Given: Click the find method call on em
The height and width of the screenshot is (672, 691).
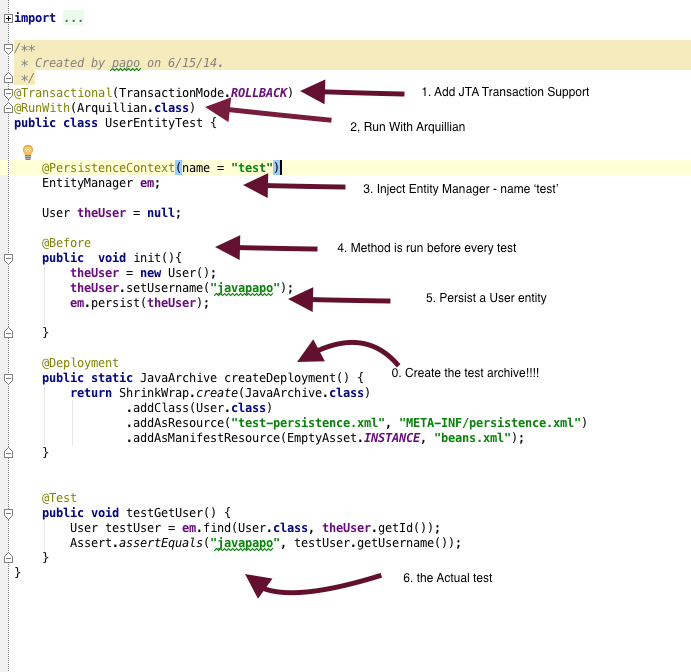Looking at the screenshot, I should [217, 528].
